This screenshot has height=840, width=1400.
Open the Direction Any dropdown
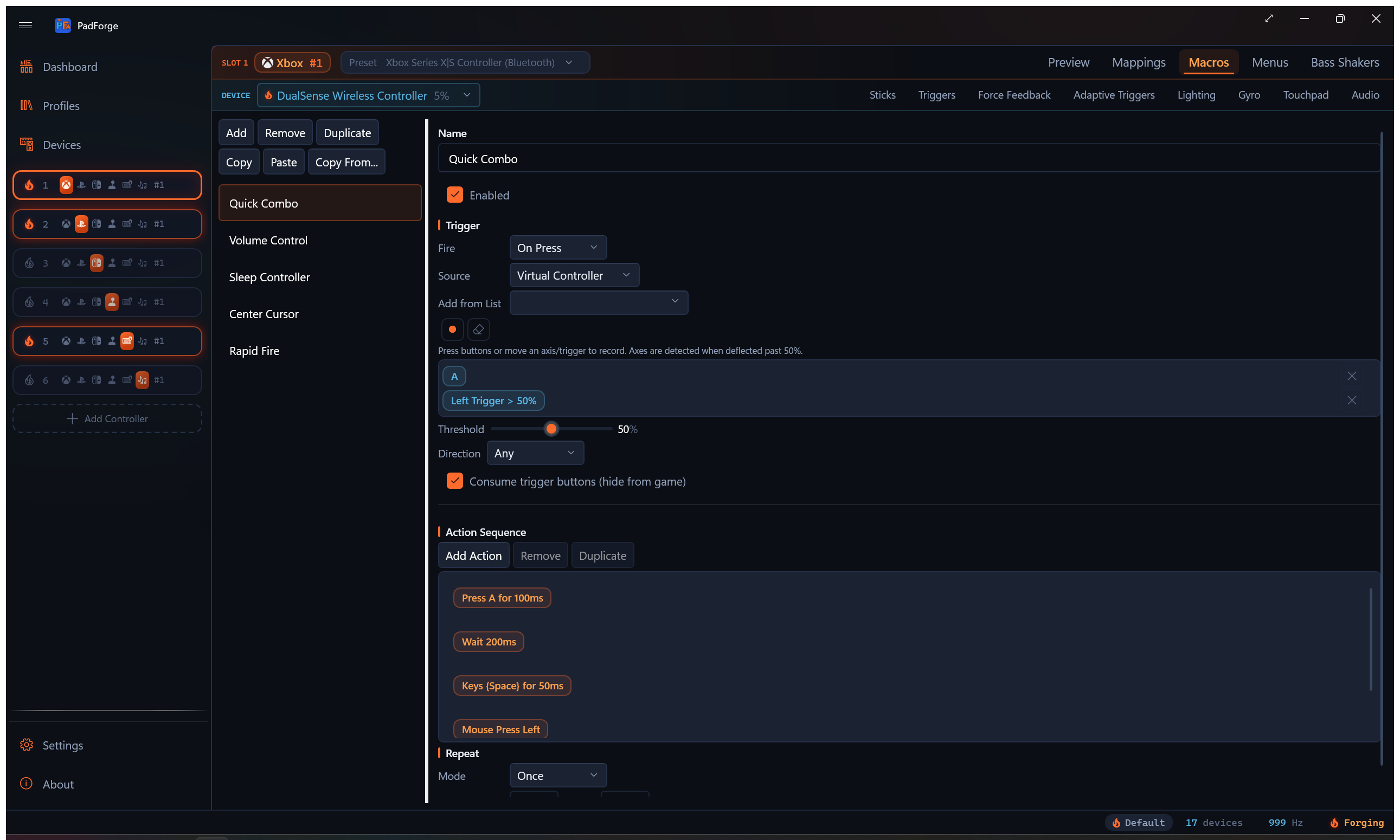click(535, 454)
